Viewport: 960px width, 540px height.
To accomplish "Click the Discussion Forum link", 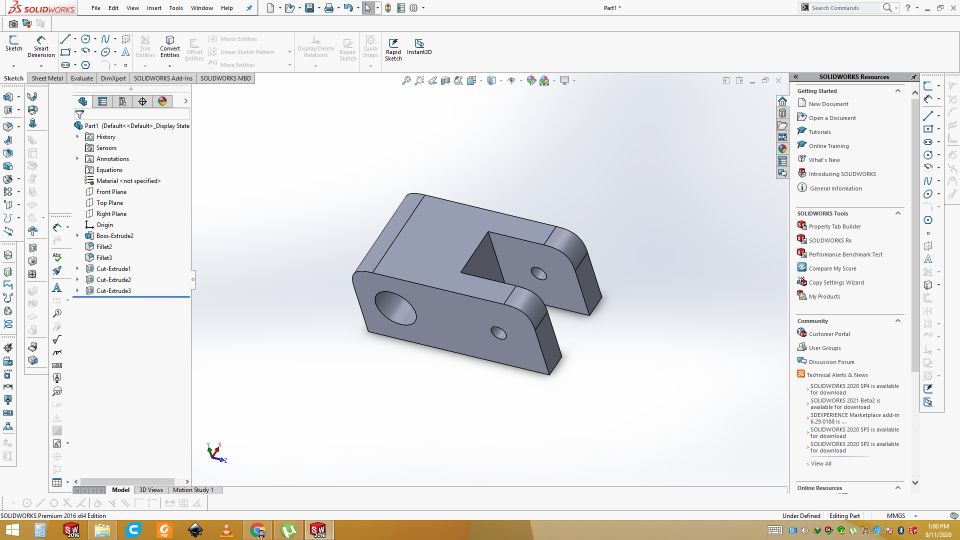I will pyautogui.click(x=831, y=362).
